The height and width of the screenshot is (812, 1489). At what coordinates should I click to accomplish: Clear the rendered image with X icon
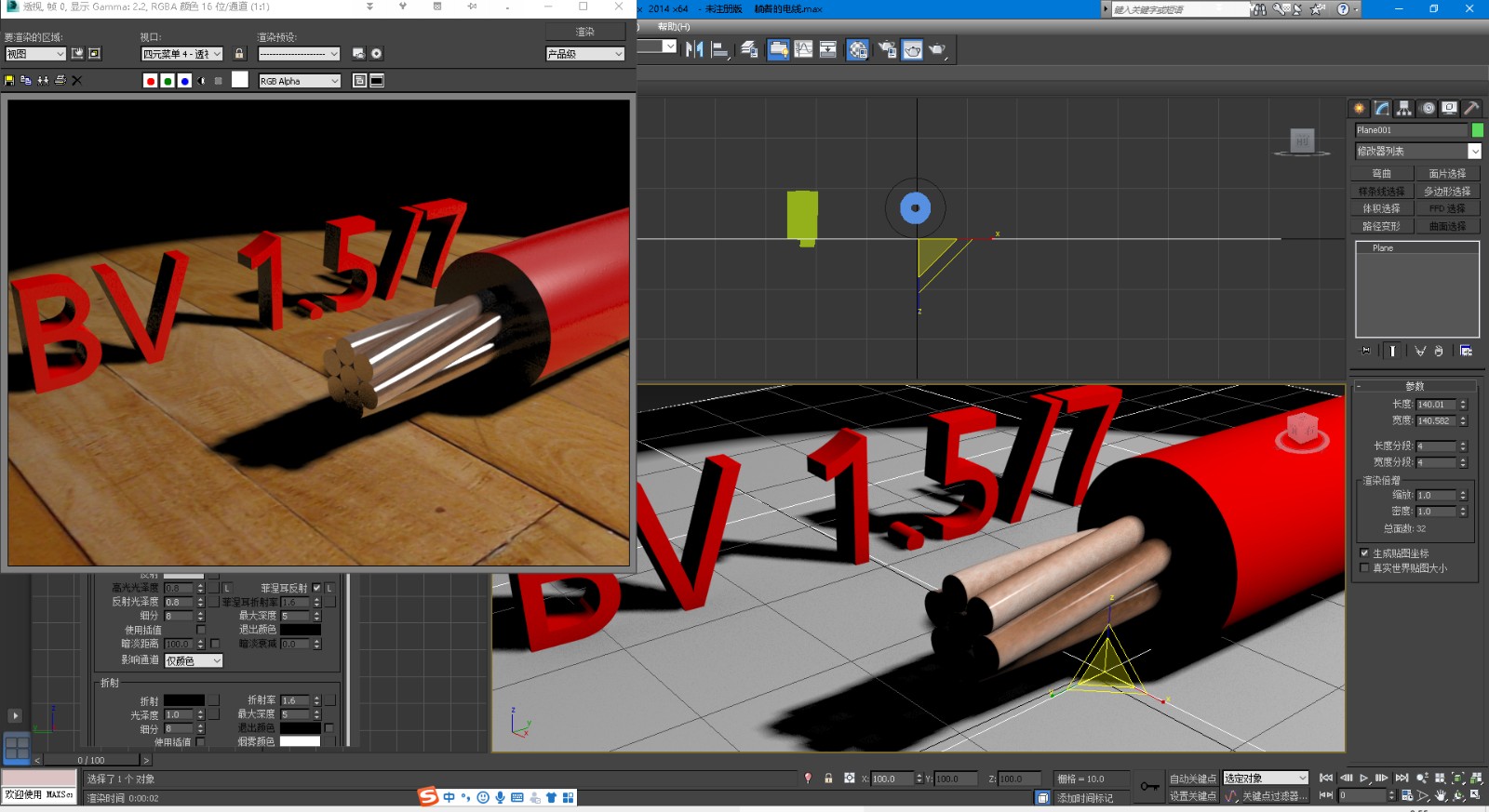(77, 81)
